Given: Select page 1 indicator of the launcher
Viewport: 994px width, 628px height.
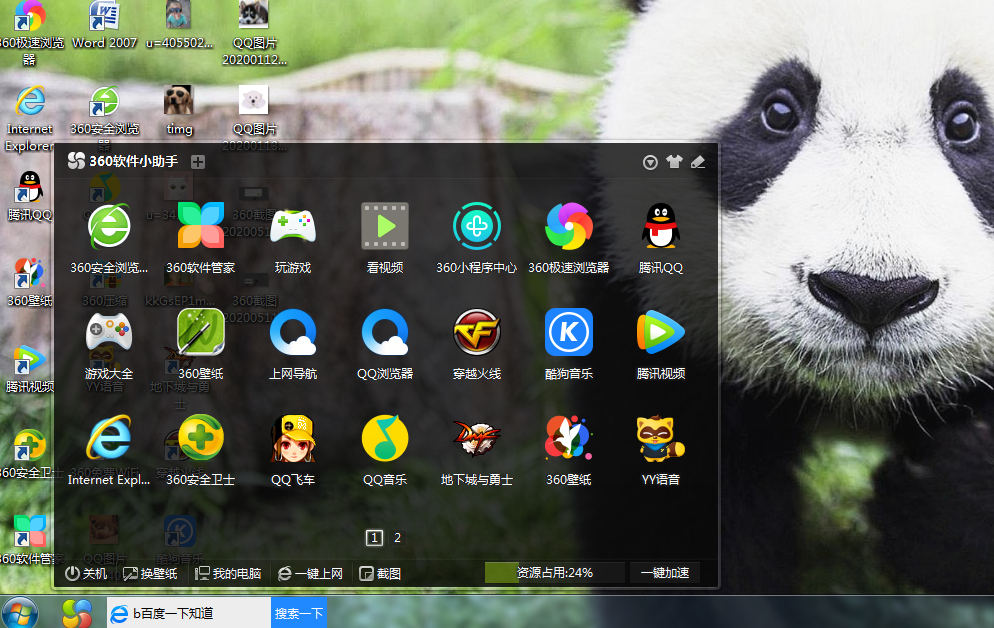Looking at the screenshot, I should coord(374,538).
